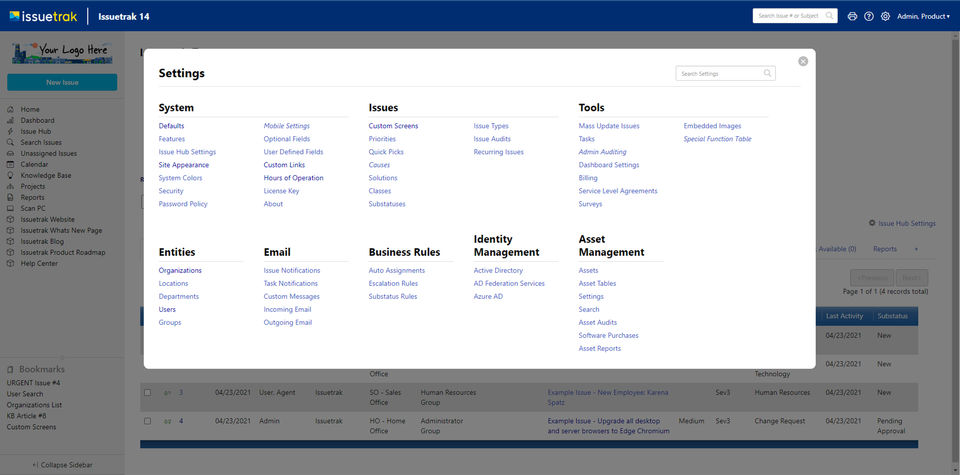The image size is (960, 475).
Task: Open Service Level Agreements link
Action: pos(618,191)
